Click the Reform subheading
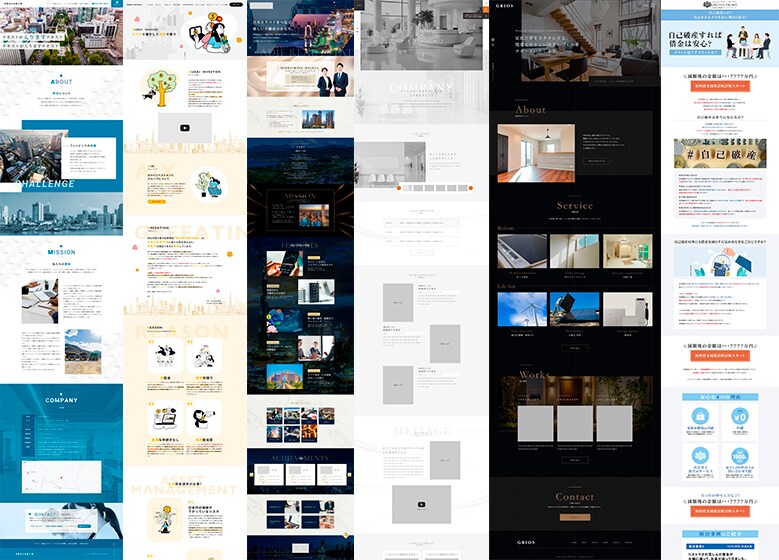This screenshot has width=779, height=560. pos(506,228)
